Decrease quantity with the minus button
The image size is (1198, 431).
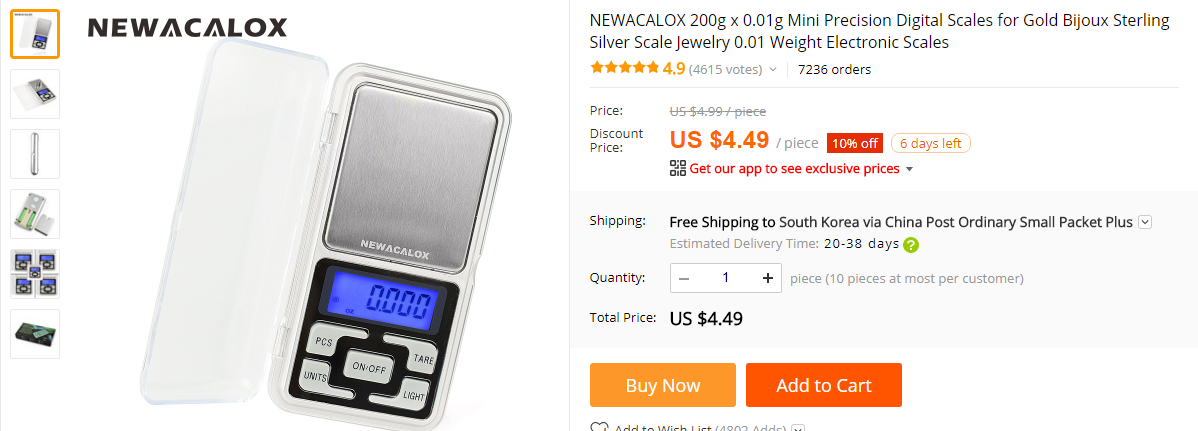point(684,278)
